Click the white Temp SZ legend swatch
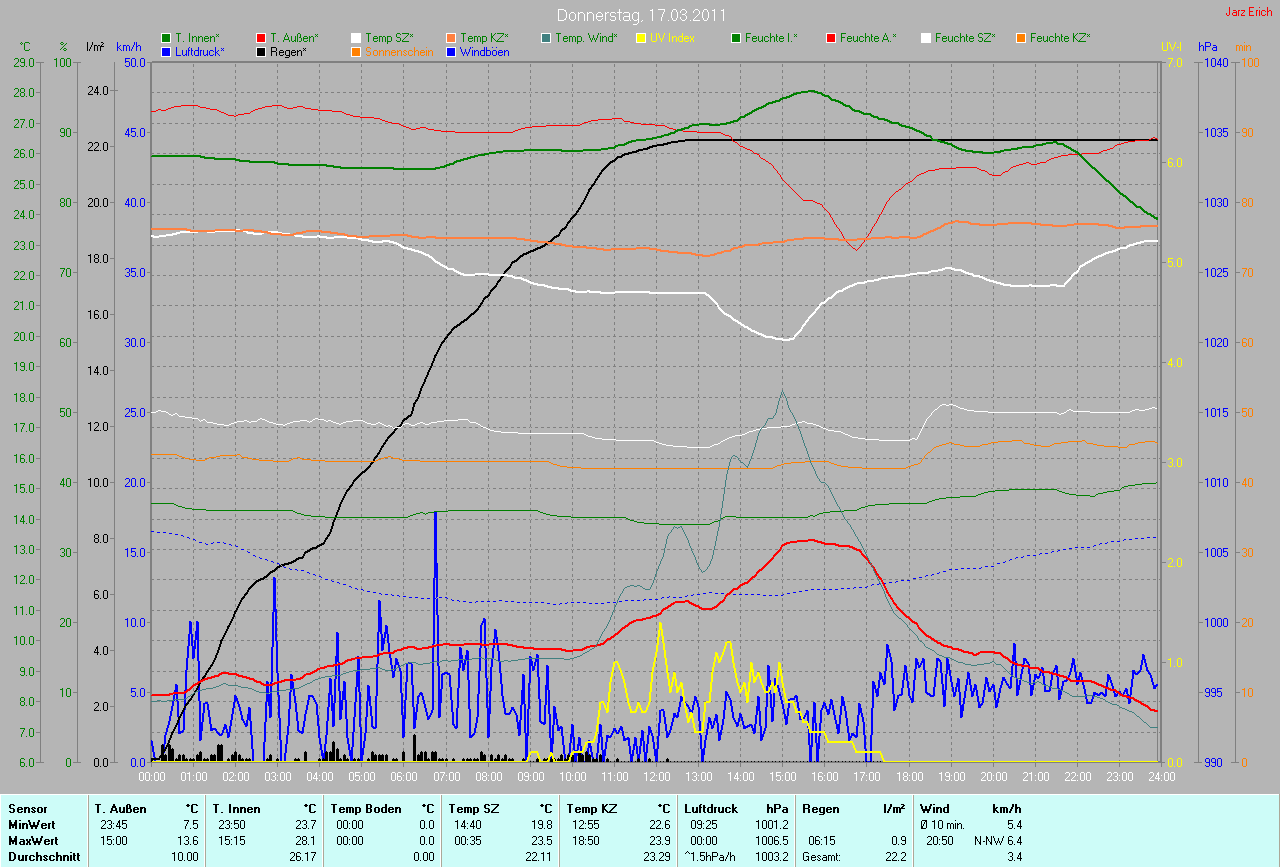Screen dimensions: 1280x867 [x=357, y=37]
